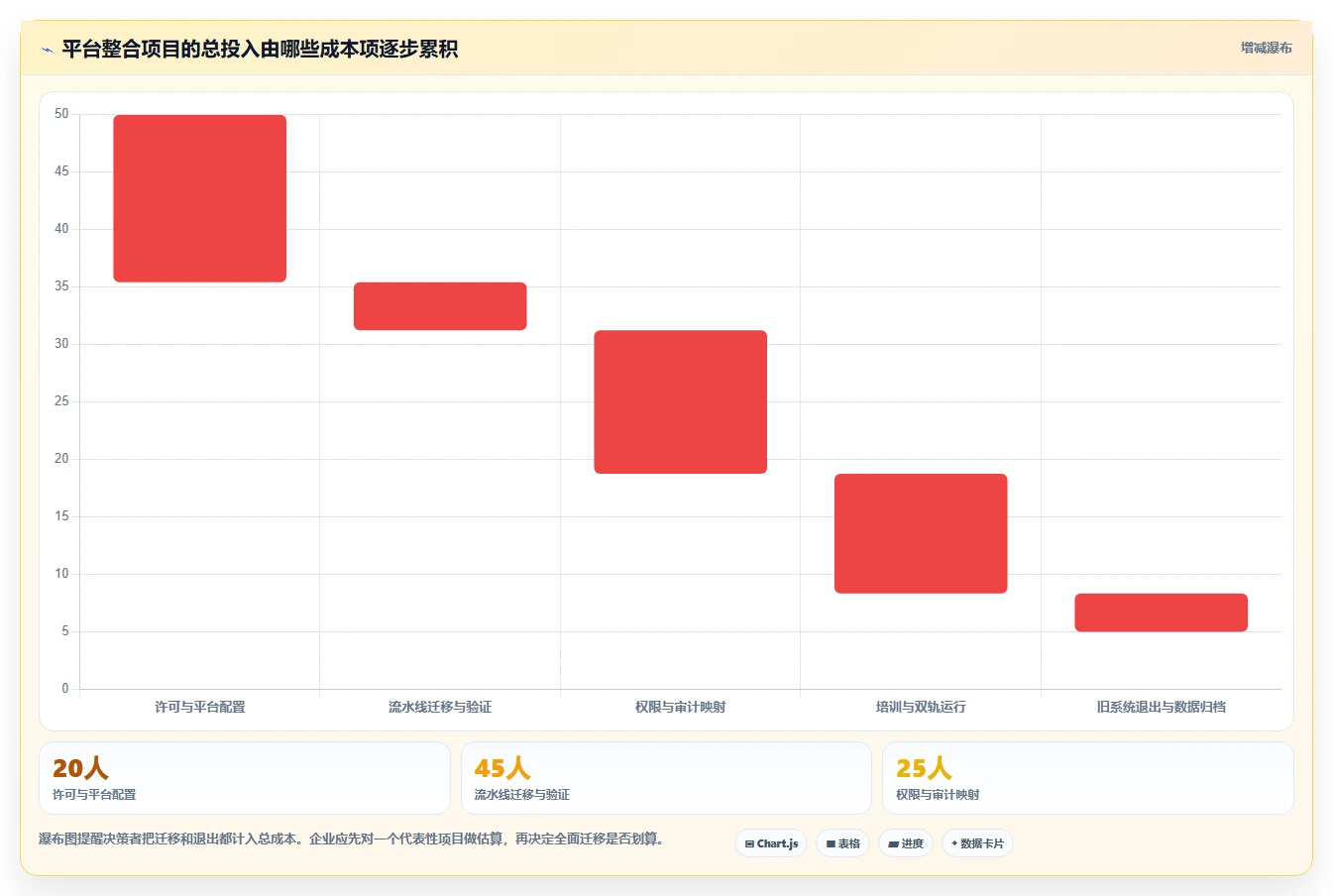The width and height of the screenshot is (1333, 896).
Task: Open the 45人 流水线迁移与验证 data card
Action: point(666,778)
